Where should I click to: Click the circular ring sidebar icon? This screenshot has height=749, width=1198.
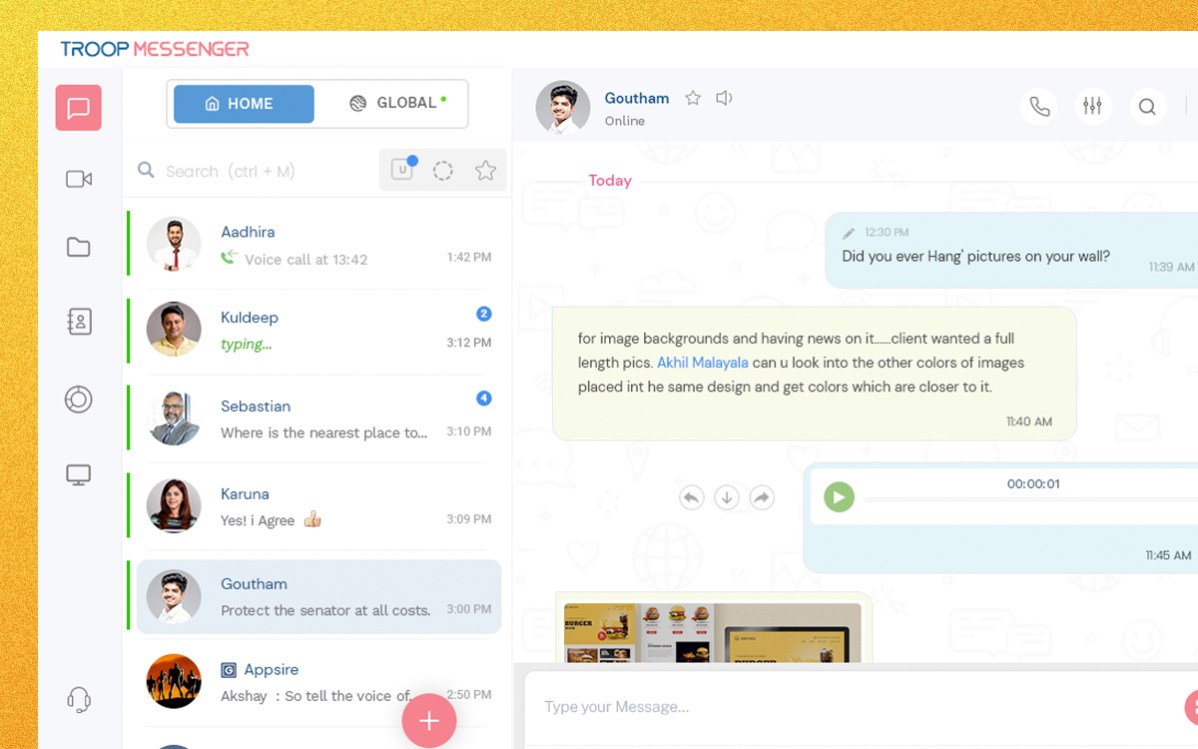(78, 399)
